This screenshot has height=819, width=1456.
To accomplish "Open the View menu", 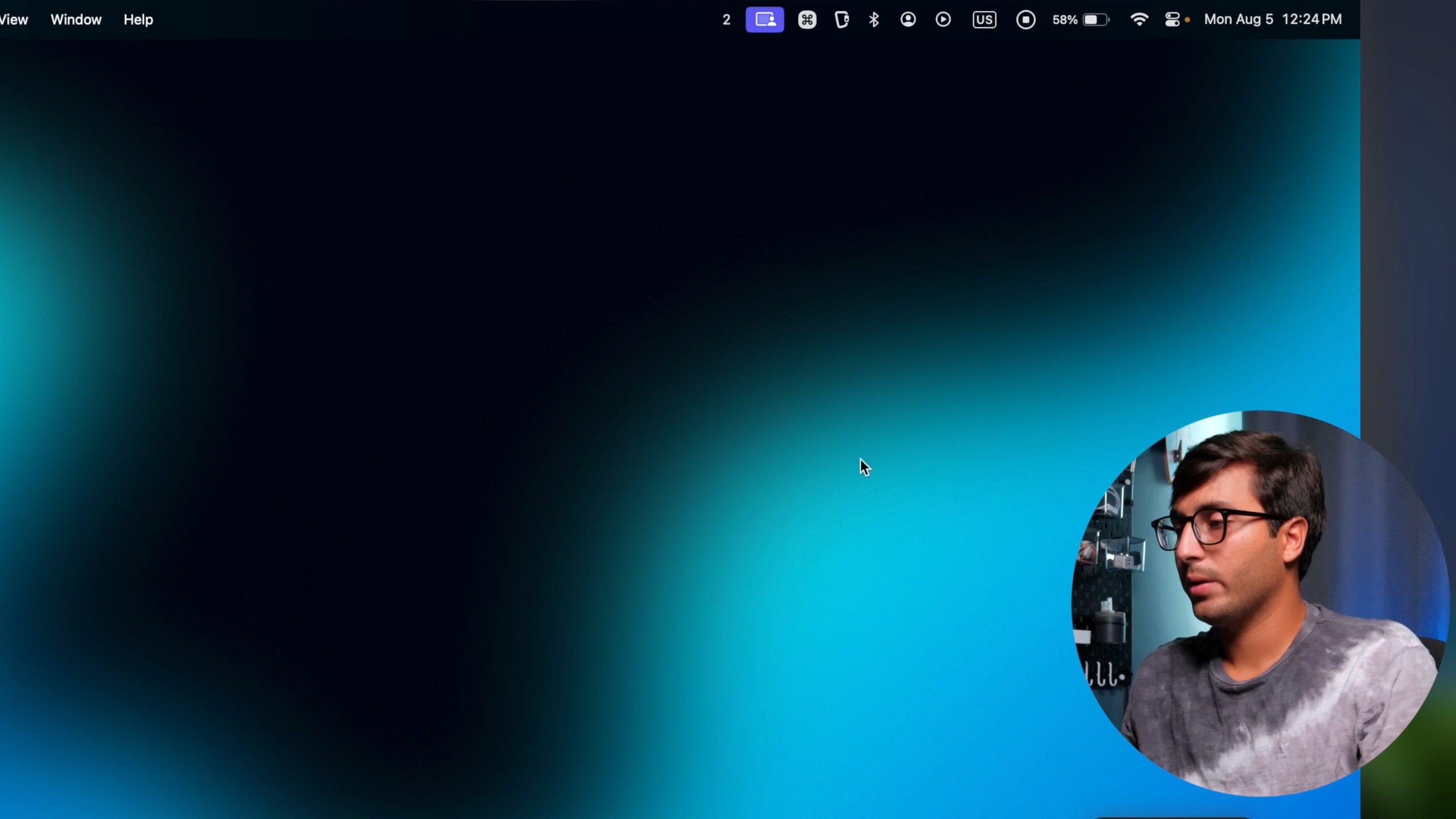I will point(14,20).
